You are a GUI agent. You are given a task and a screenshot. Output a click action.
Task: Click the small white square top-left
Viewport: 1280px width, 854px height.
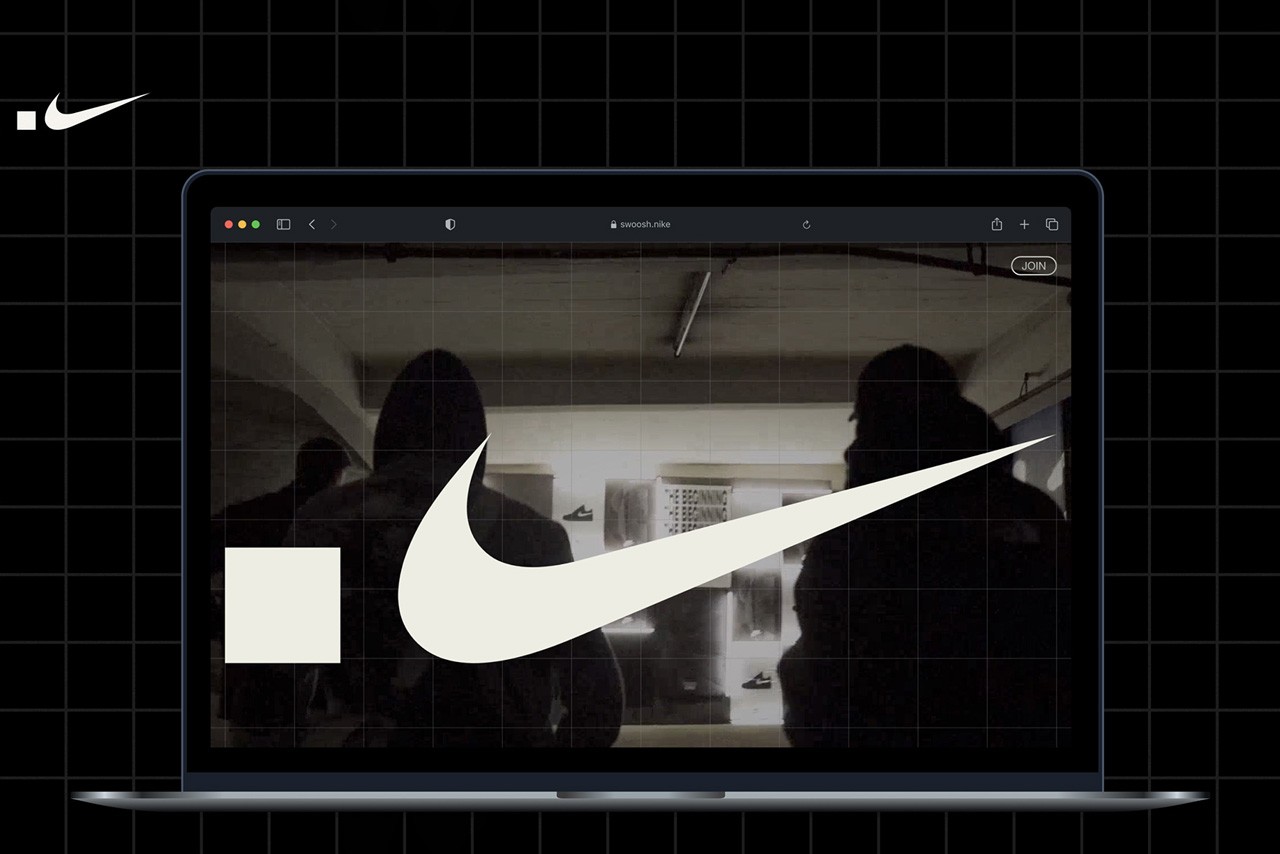[27, 121]
